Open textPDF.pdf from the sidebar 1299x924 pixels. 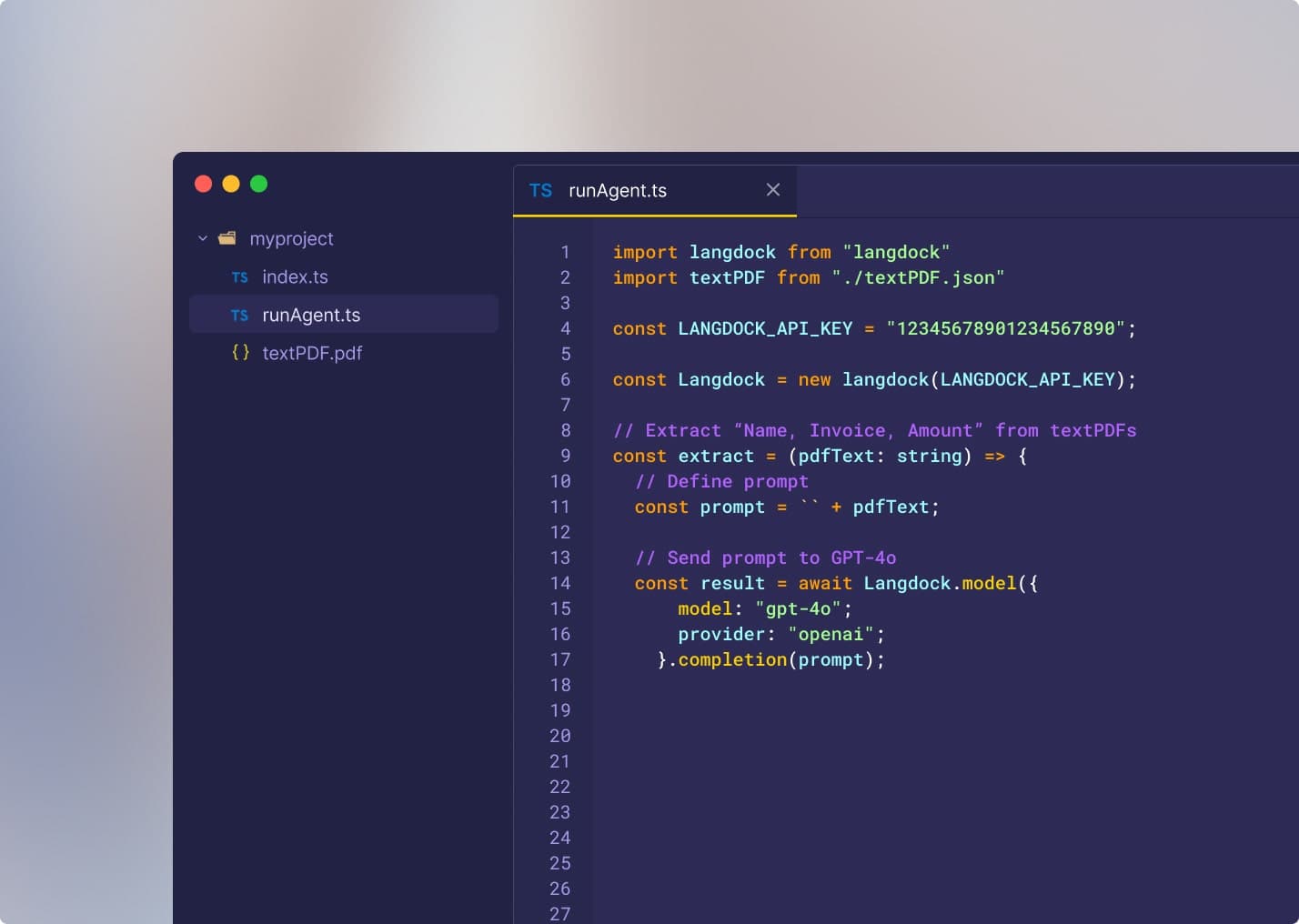pyautogui.click(x=312, y=354)
